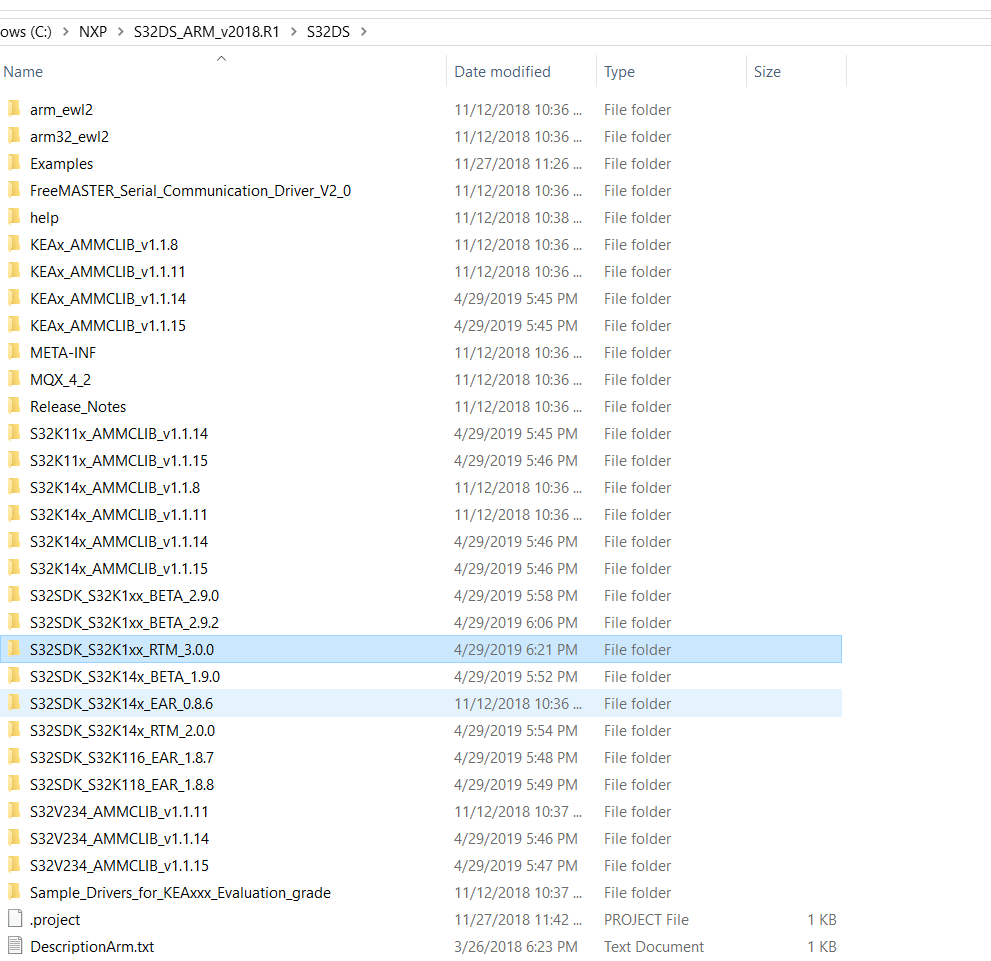Select the KEAx_AMMCLIB_v1.1.14 folder name
Viewport: 991px width, 961px height.
pyautogui.click(x=108, y=298)
